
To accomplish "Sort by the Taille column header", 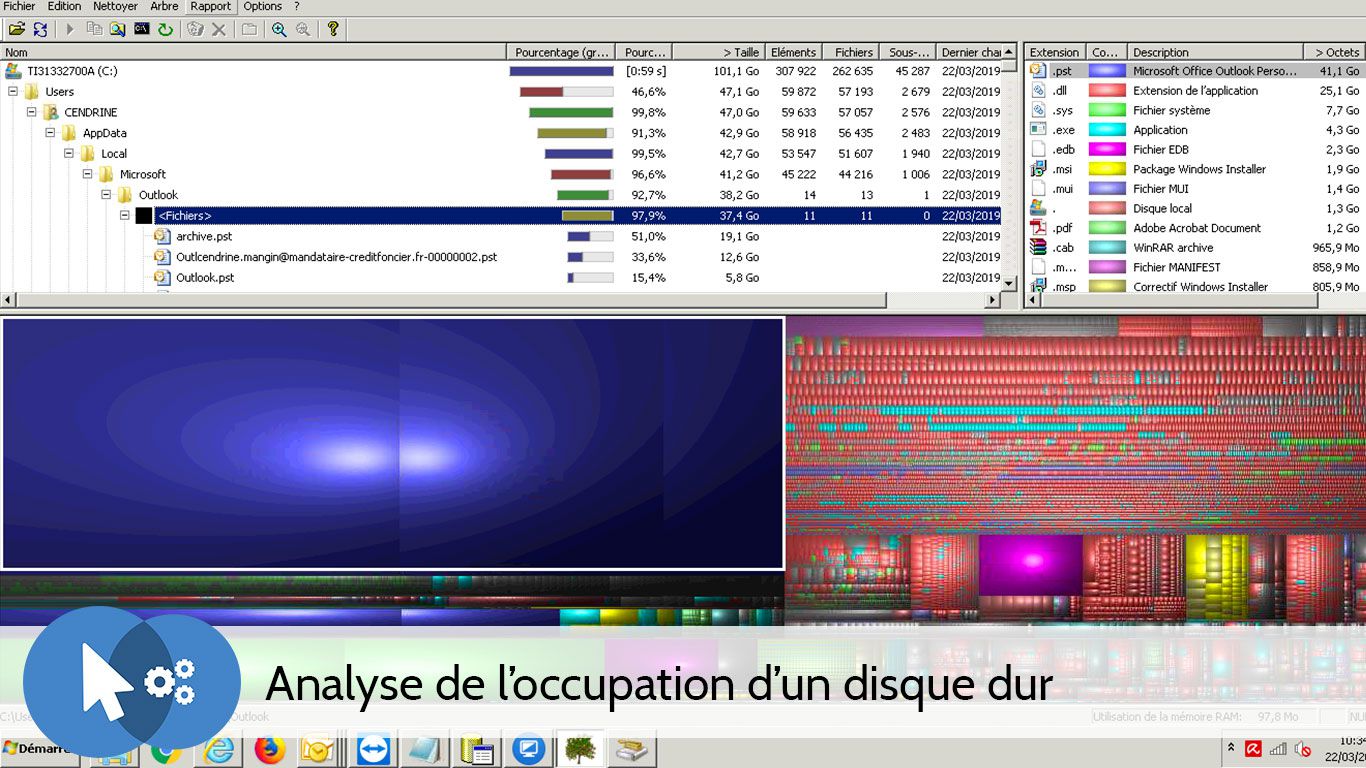I will pyautogui.click(x=718, y=52).
